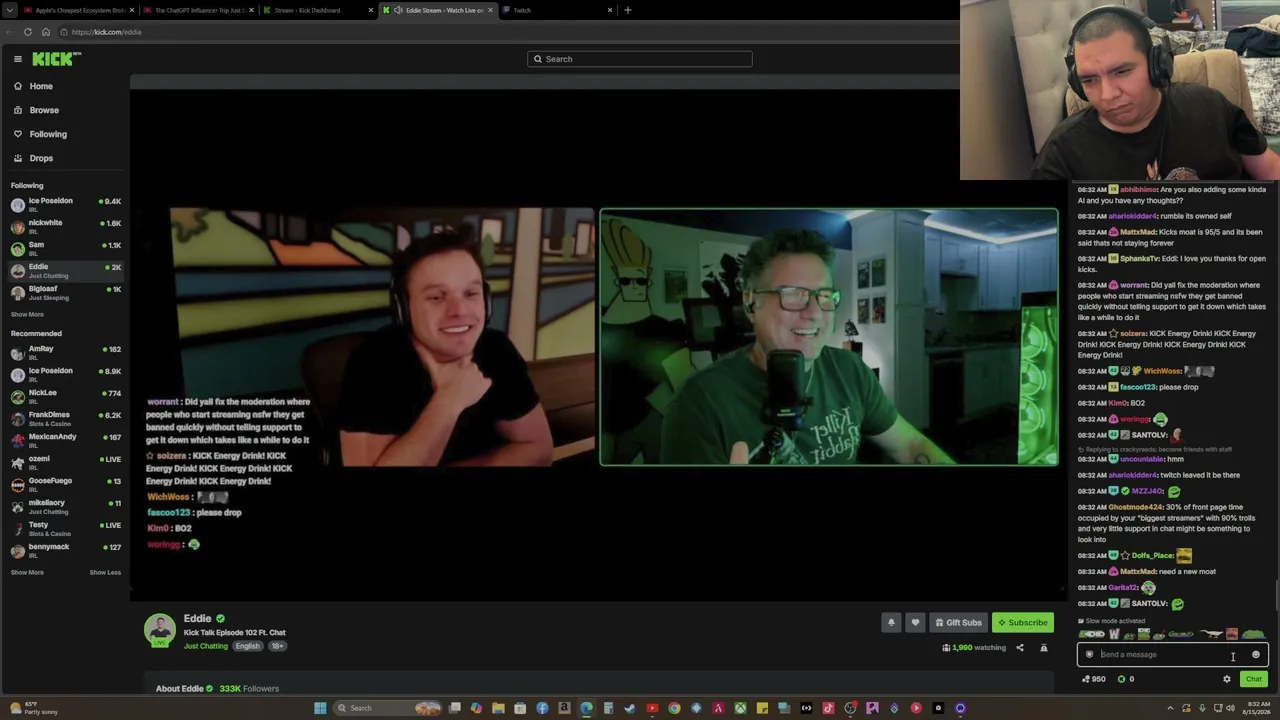Click the Kick search field
1280x720 pixels.
[640, 59]
